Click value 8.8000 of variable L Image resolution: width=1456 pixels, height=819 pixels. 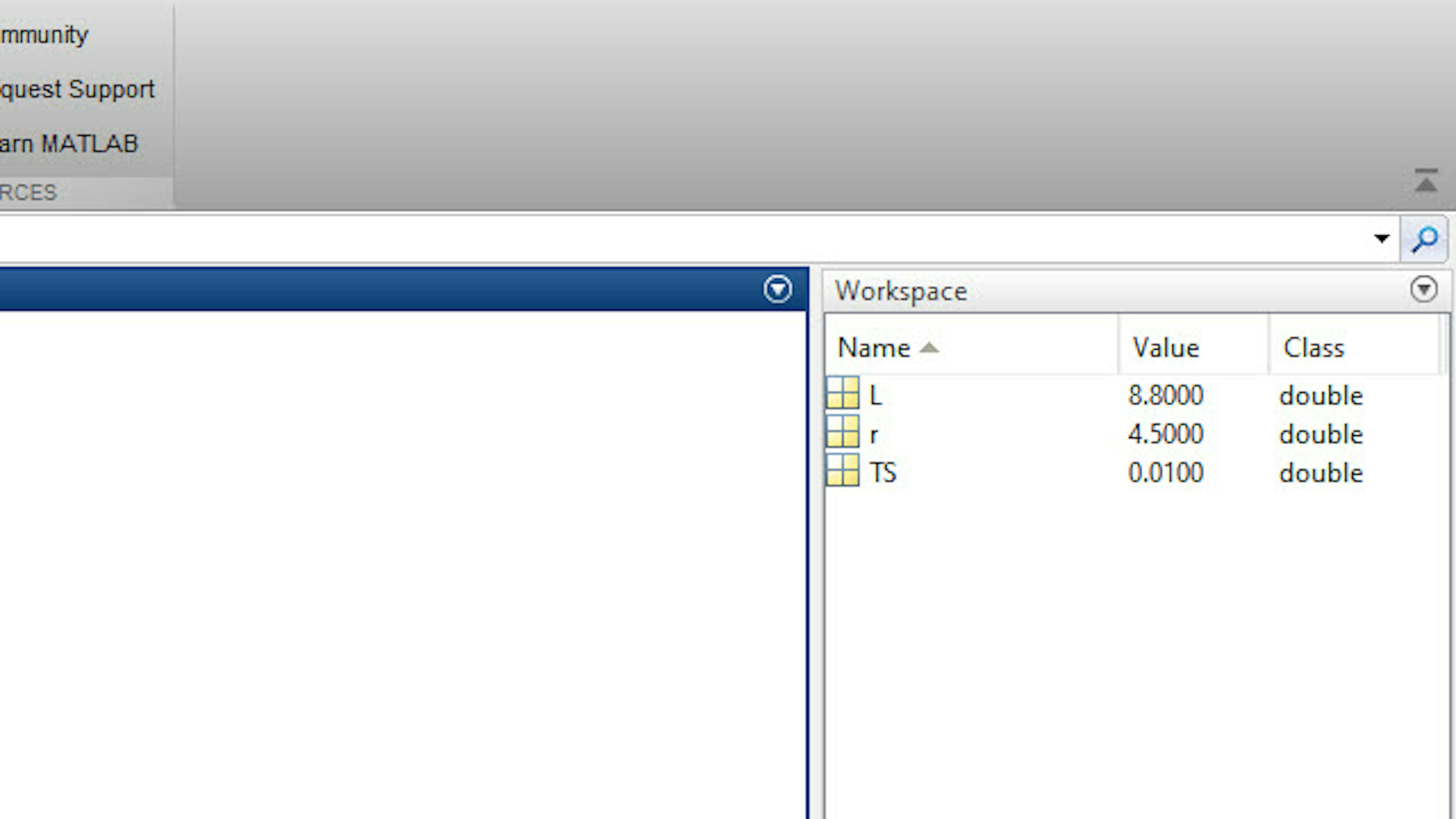(x=1166, y=395)
